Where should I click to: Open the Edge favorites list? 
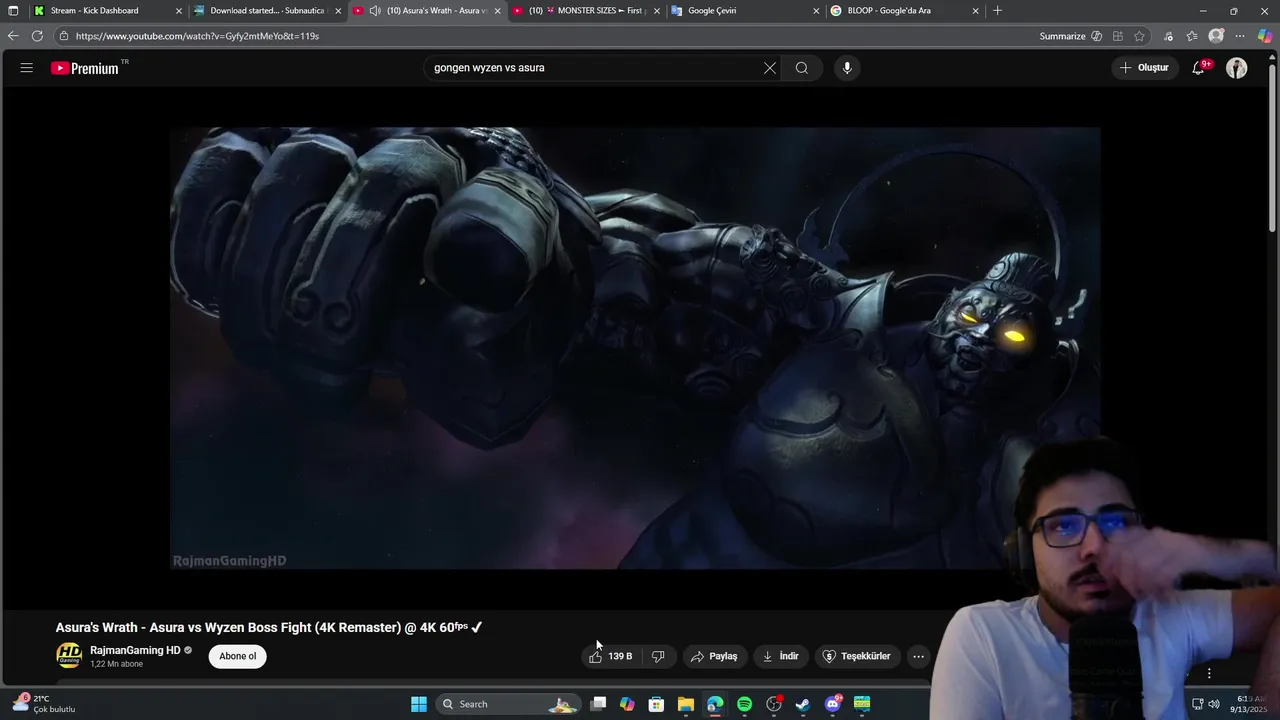coord(1192,36)
